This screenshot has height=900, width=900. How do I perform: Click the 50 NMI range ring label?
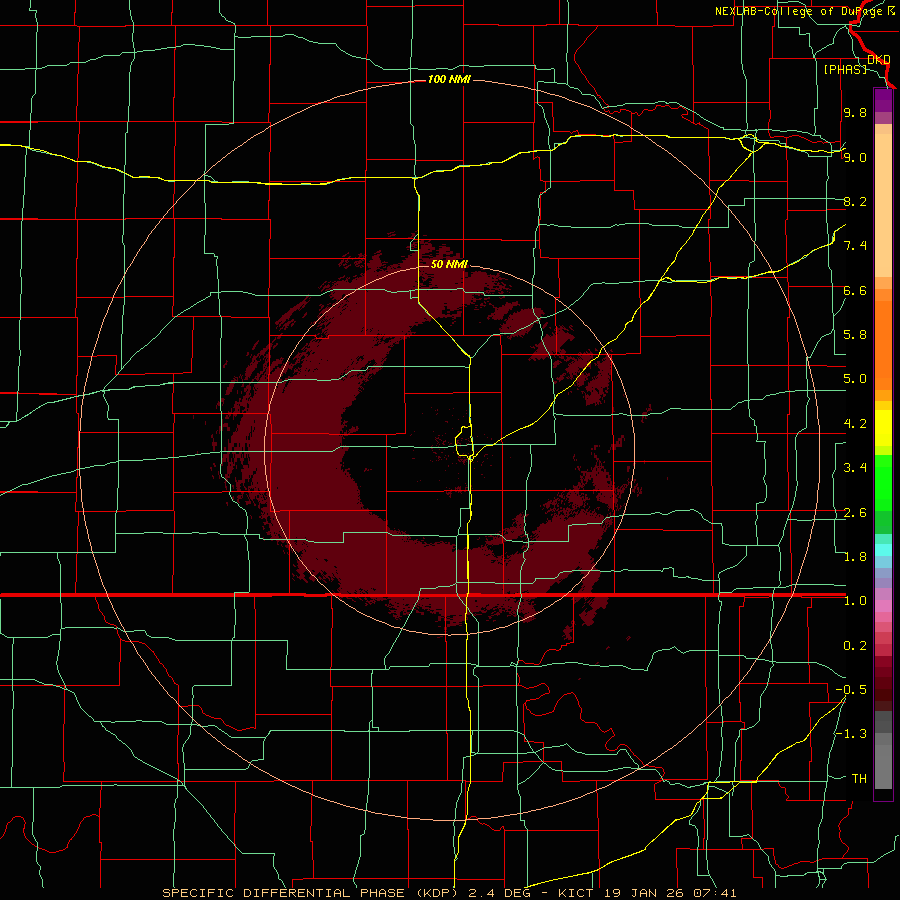(x=449, y=264)
